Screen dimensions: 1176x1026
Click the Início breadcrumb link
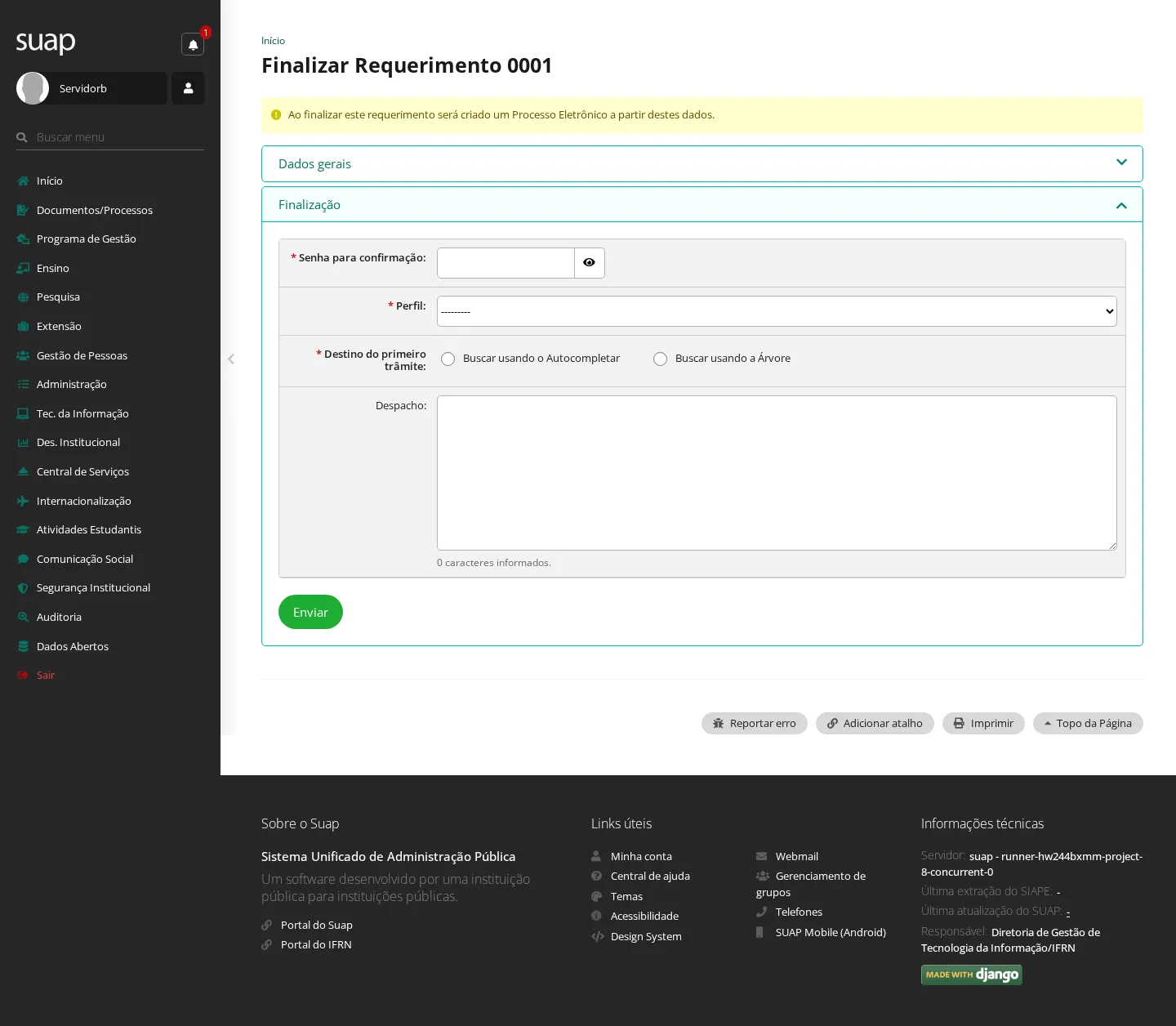coord(273,41)
